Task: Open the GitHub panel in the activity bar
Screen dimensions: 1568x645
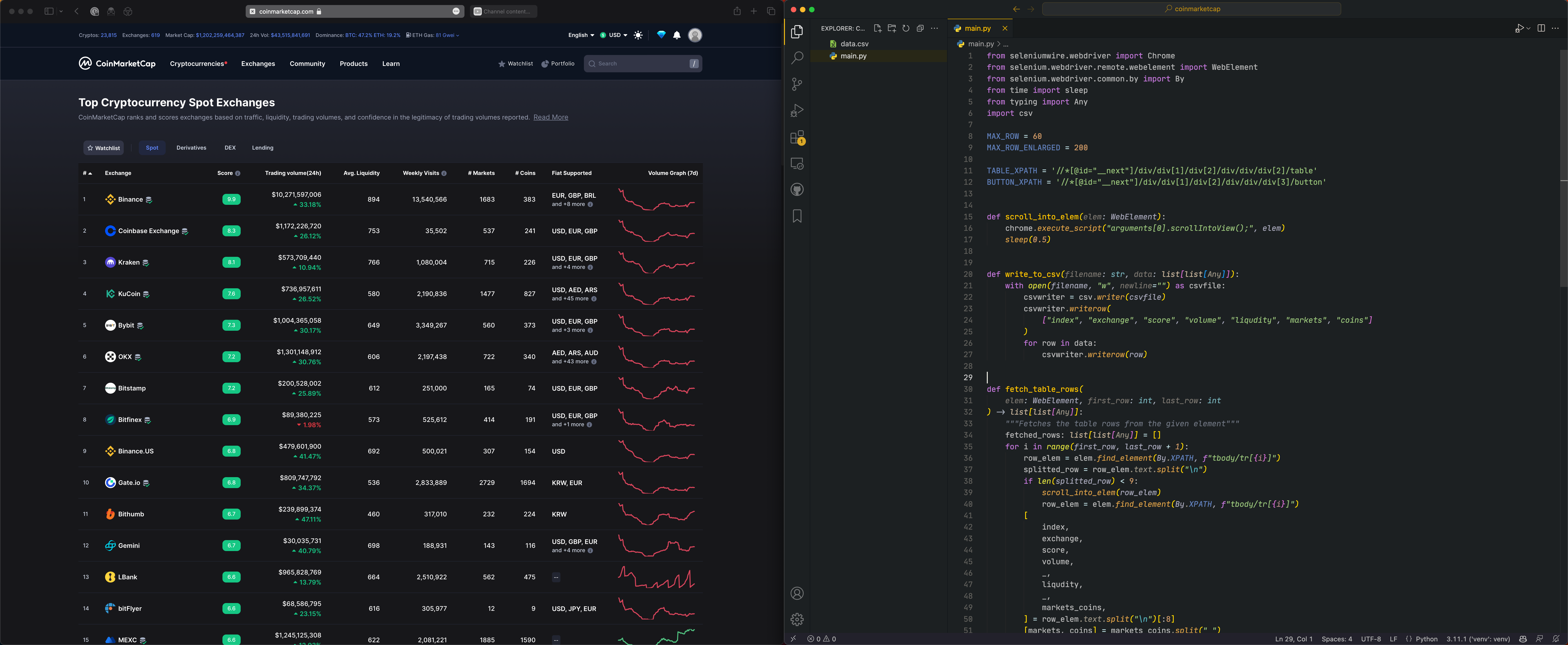Action: pos(797,190)
